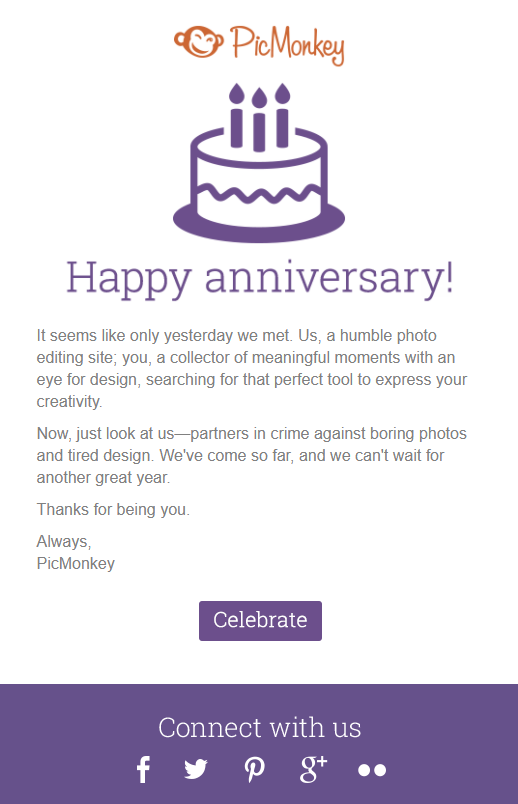
Task: Open the PicMonkey wordmark link
Action: [287, 45]
